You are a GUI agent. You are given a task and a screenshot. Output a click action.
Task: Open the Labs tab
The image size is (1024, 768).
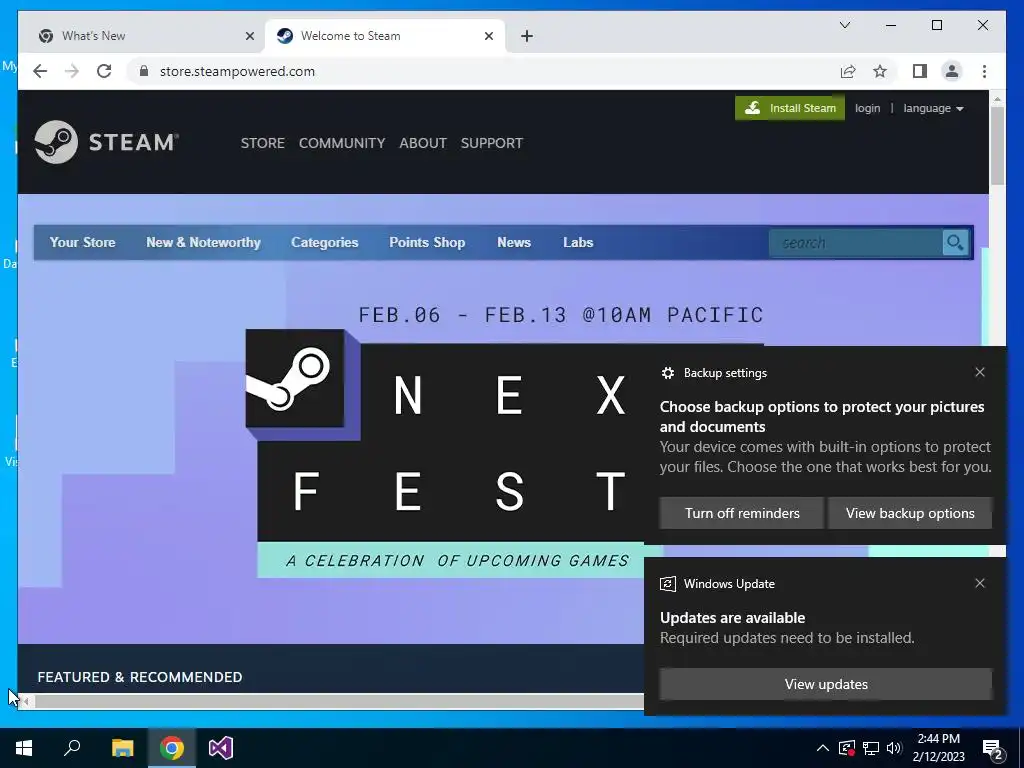point(578,242)
